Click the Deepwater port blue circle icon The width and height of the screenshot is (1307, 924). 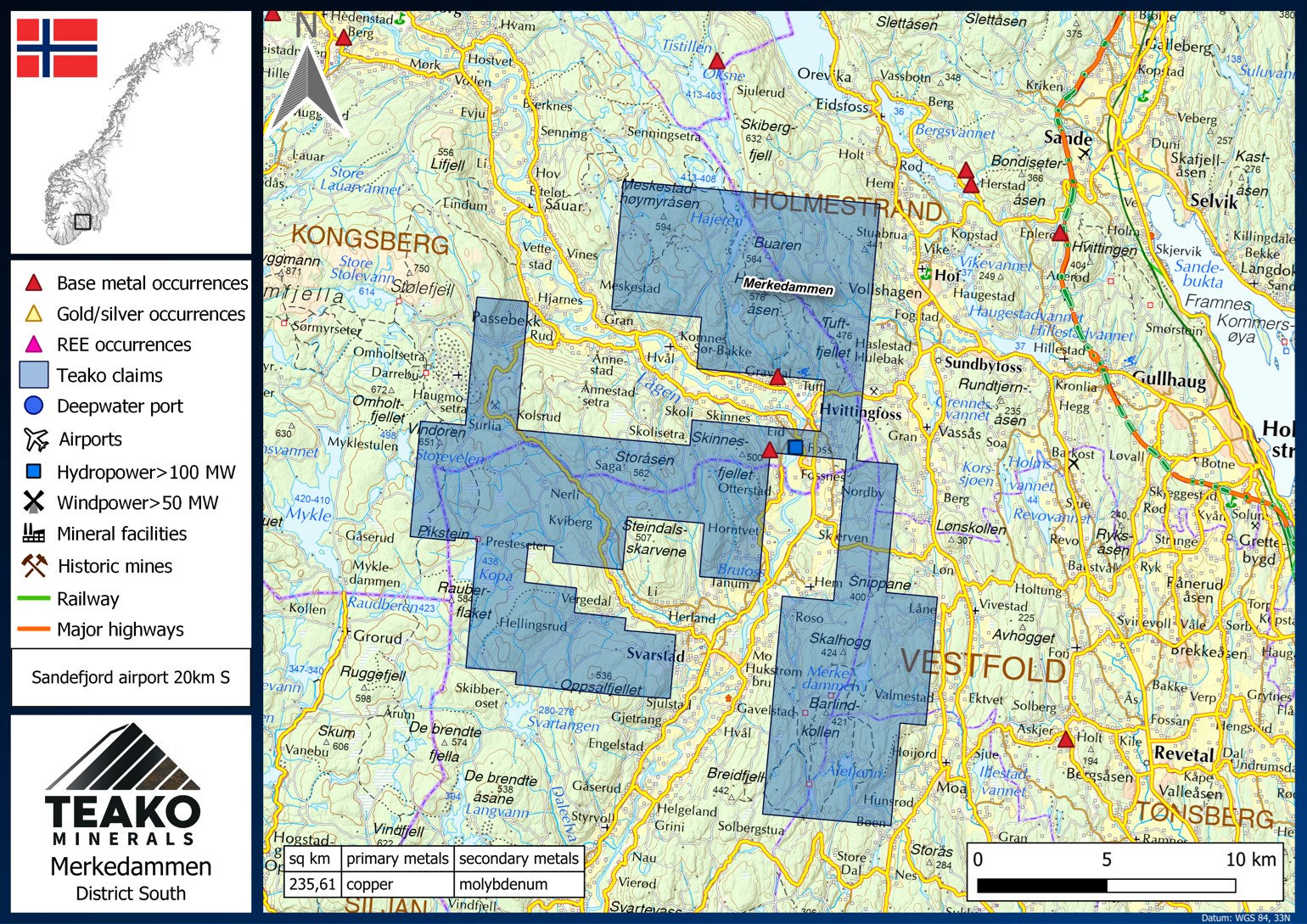33,406
